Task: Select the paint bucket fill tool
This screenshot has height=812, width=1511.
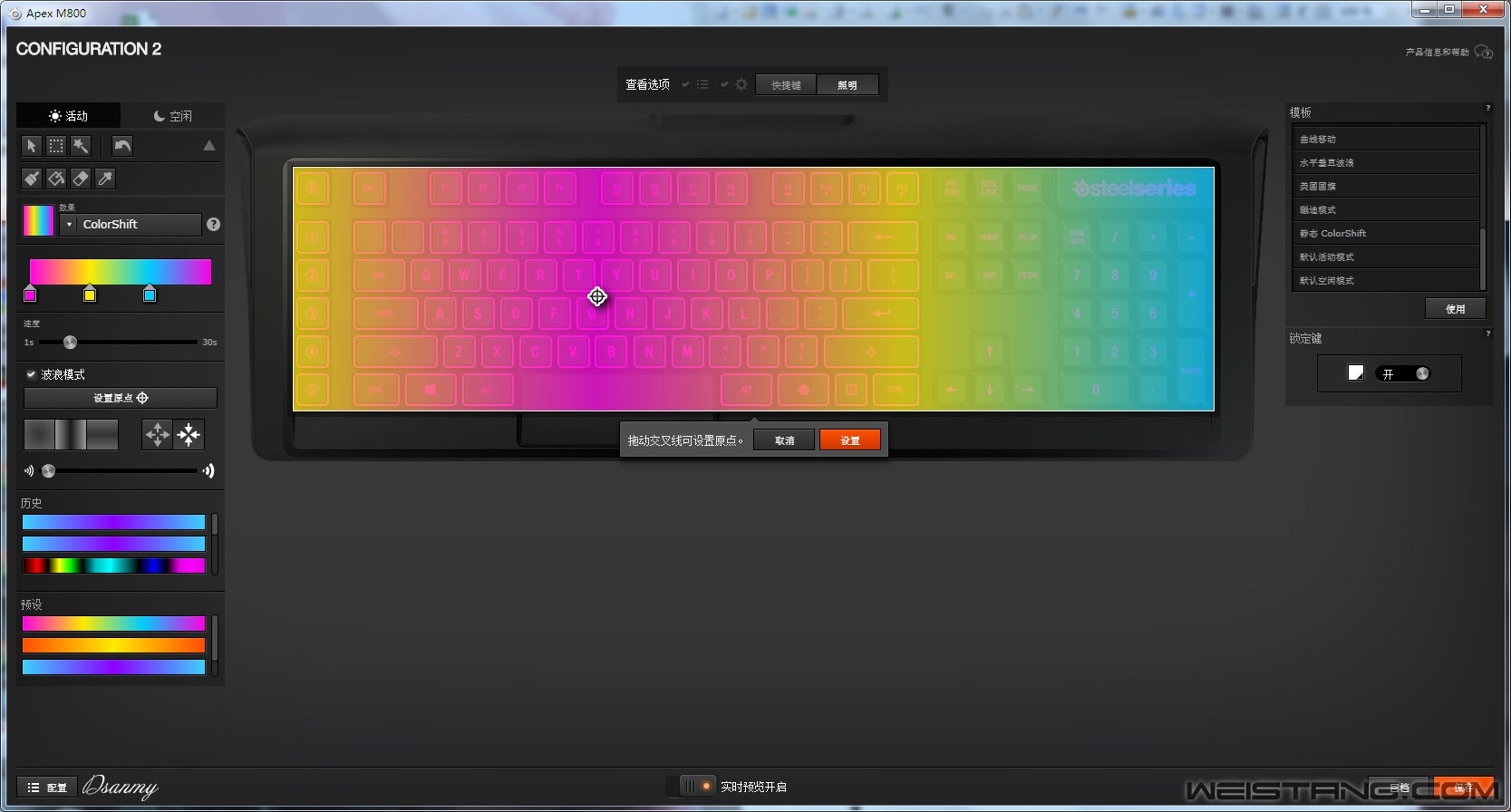Action: pos(56,179)
